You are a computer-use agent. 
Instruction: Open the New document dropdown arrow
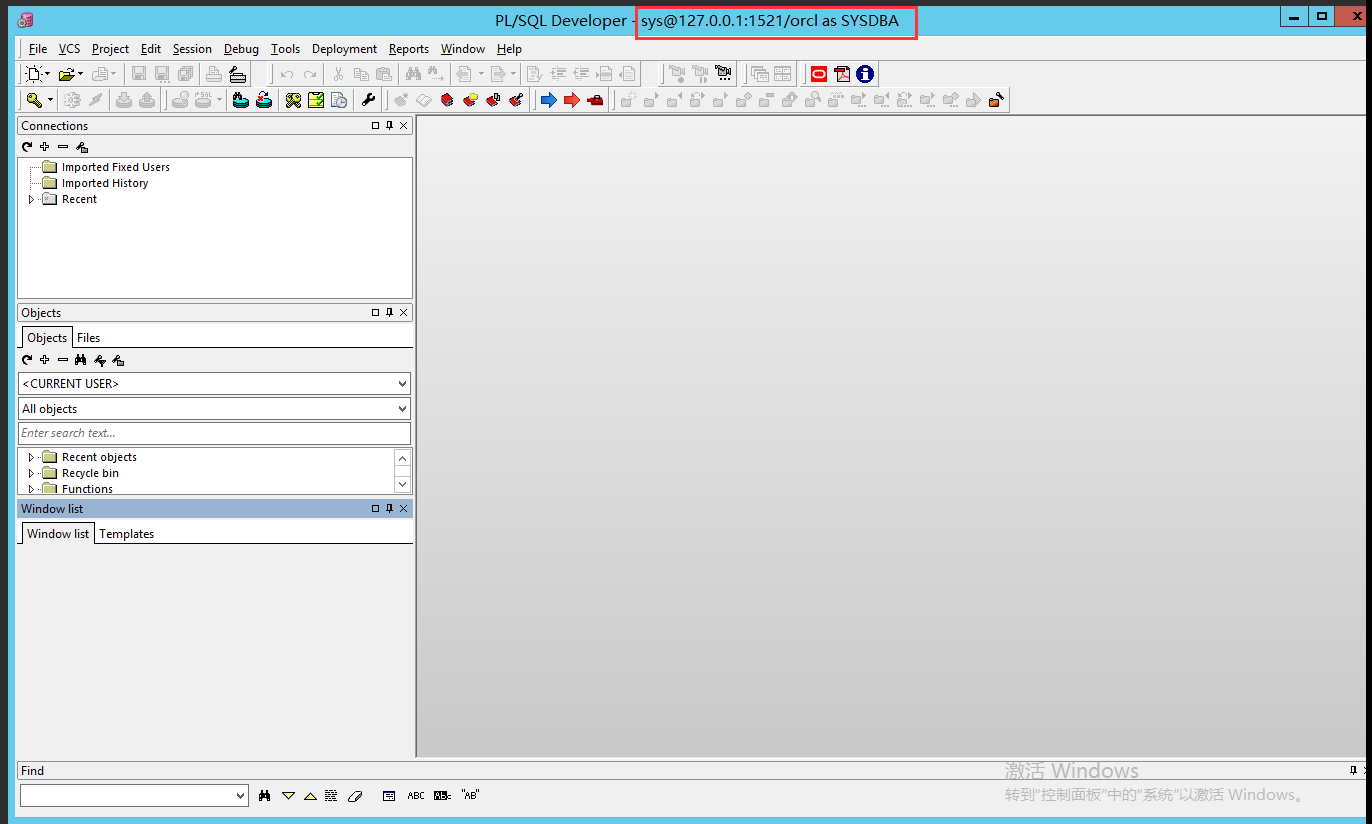click(48, 74)
